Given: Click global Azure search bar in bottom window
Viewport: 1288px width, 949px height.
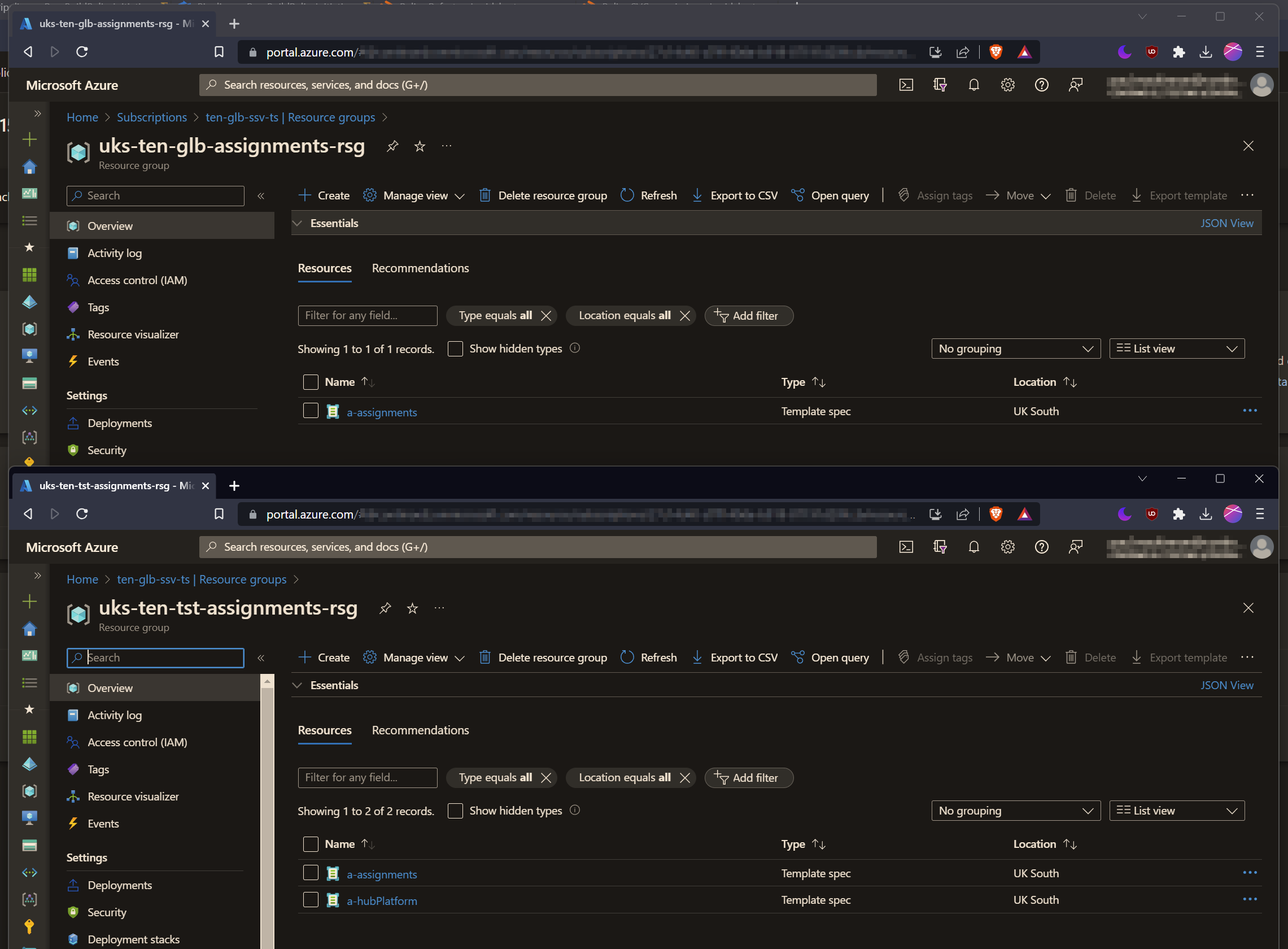Looking at the screenshot, I should pos(538,547).
